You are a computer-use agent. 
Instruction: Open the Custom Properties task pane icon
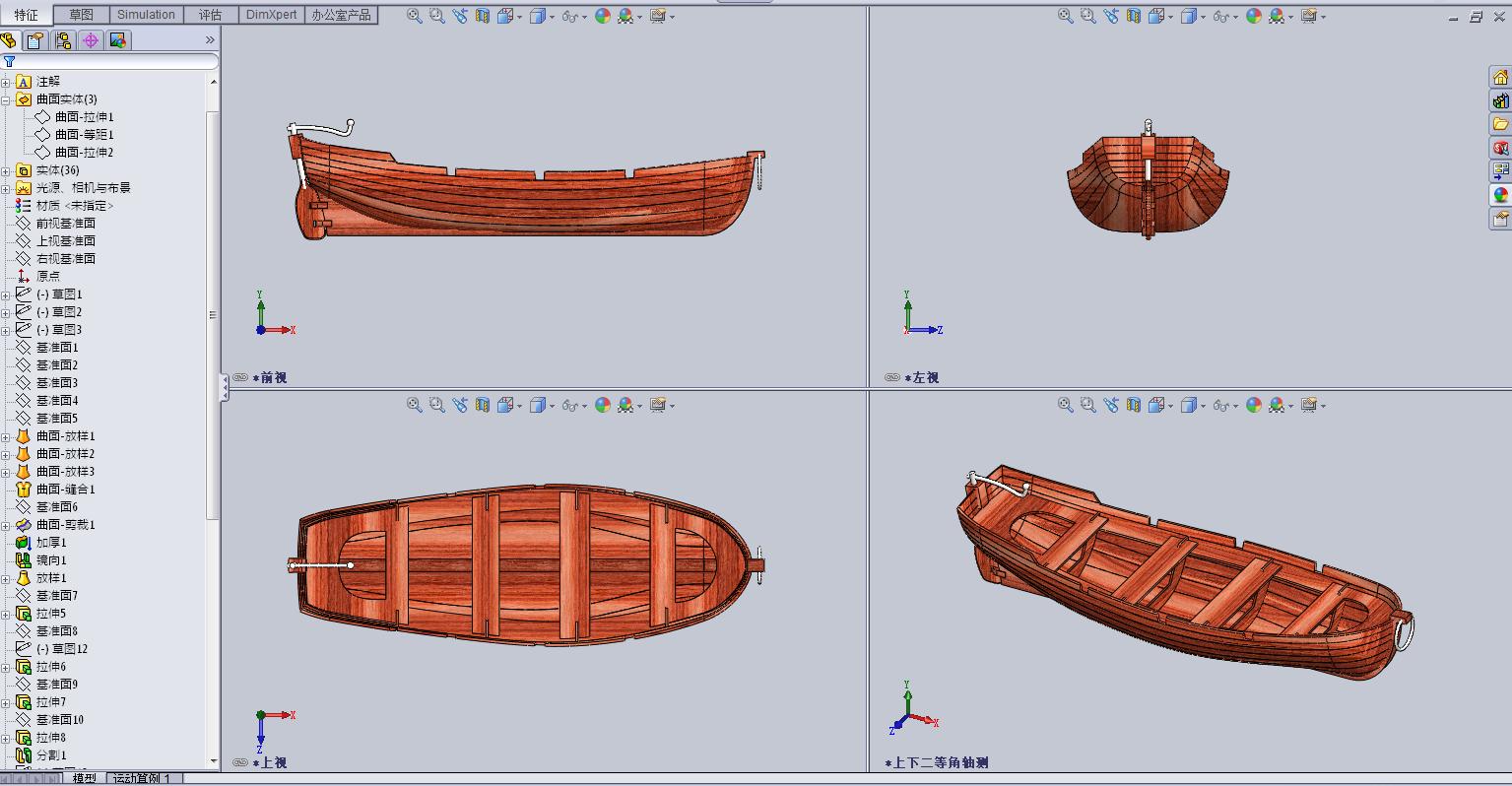click(1500, 219)
